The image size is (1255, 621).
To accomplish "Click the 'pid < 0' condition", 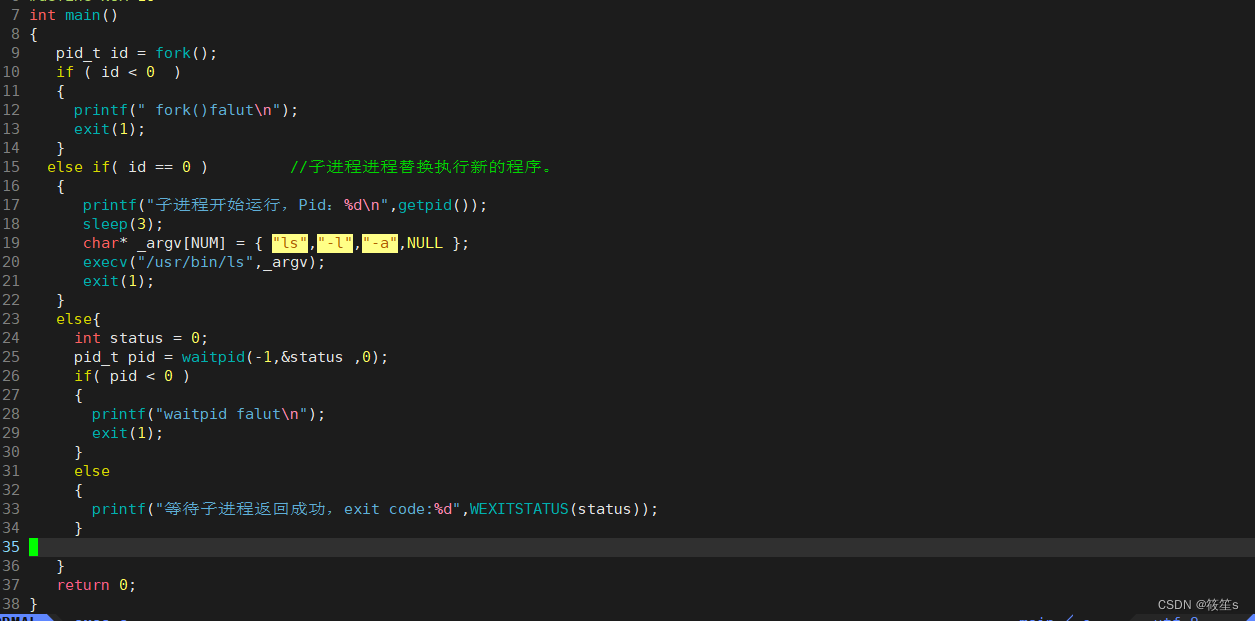I will point(141,376).
